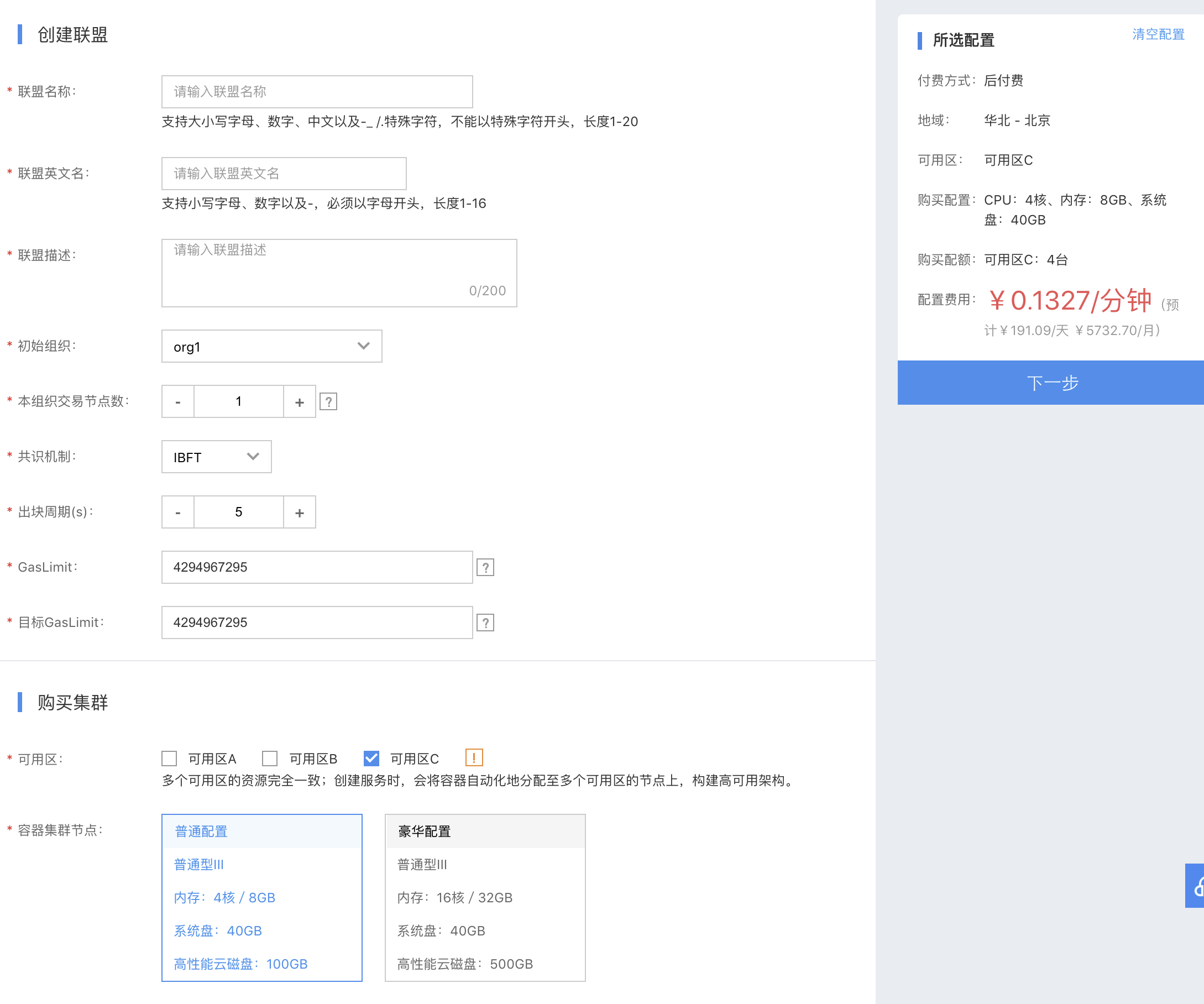This screenshot has height=1004, width=1204.
Task: Select the 普通配置 cluster node card
Action: [261, 897]
